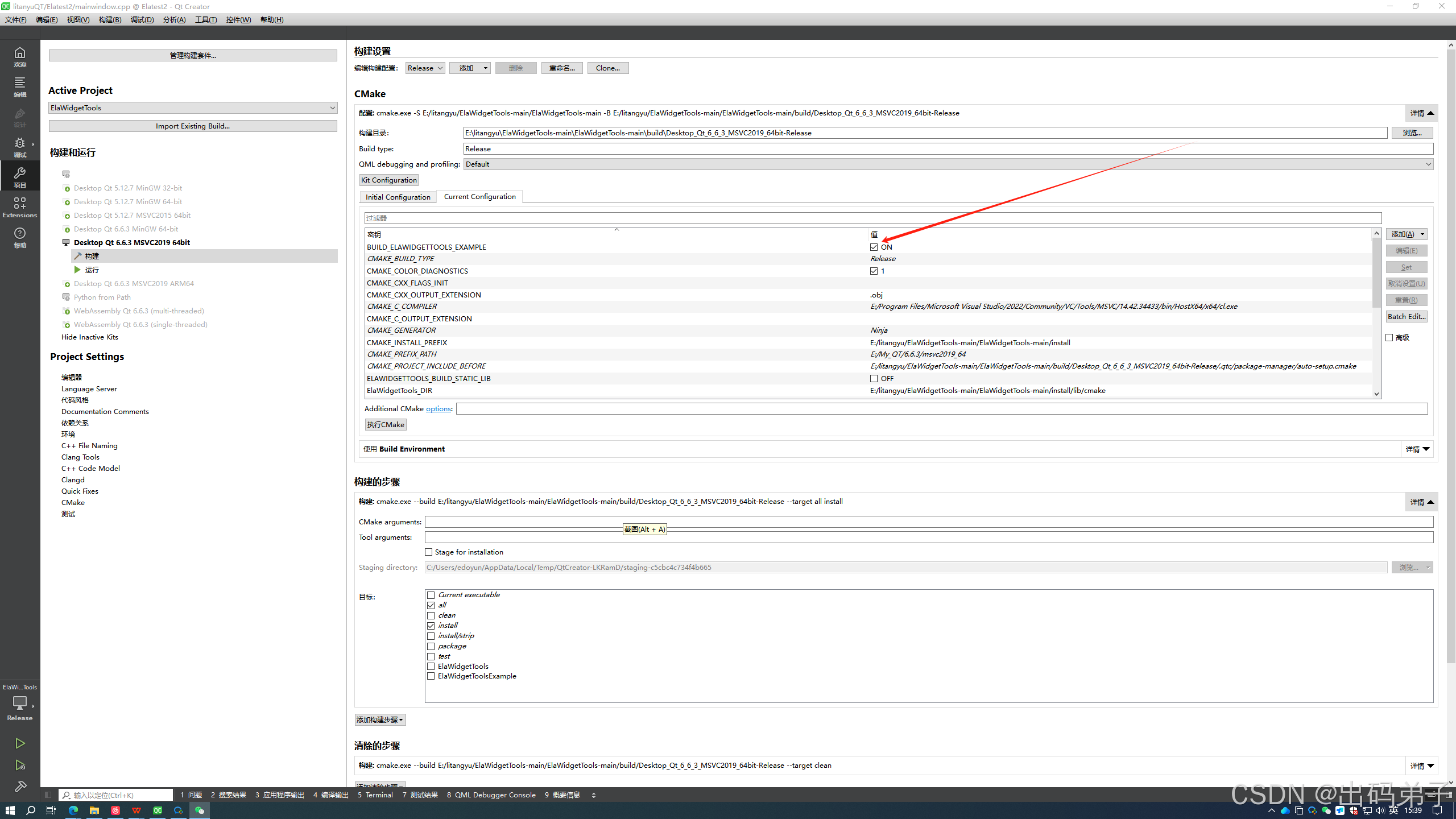Open the Release build configuration dropdown

(x=425, y=68)
